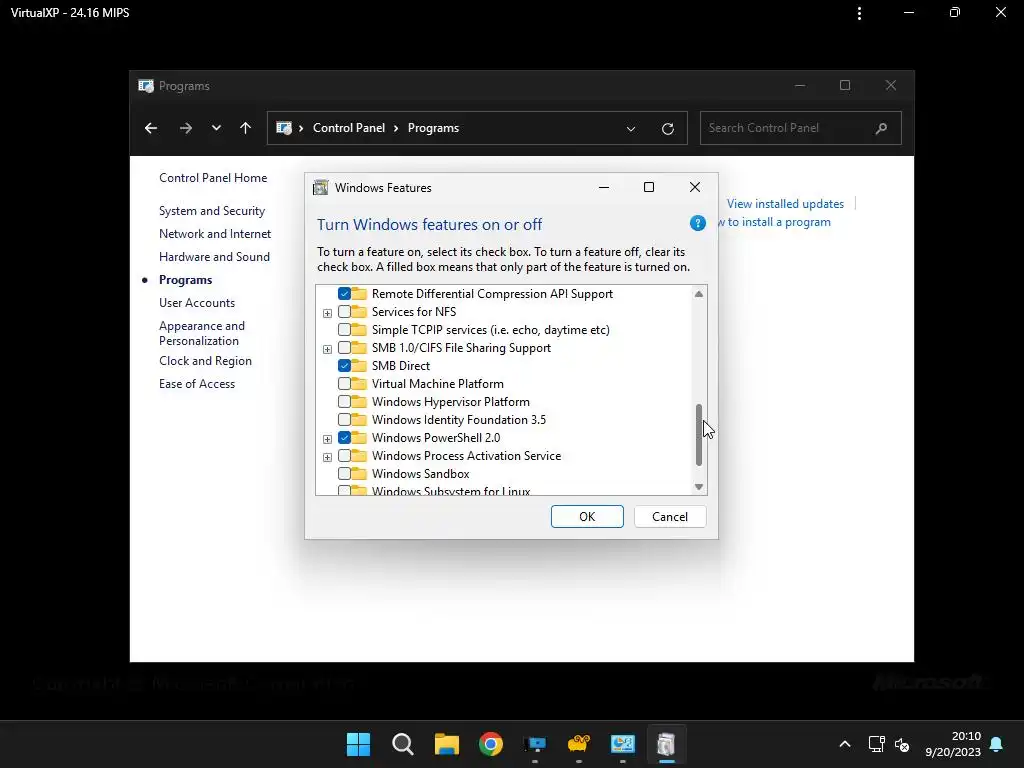Go up one level with the Up arrow
The height and width of the screenshot is (768, 1024).
(246, 128)
